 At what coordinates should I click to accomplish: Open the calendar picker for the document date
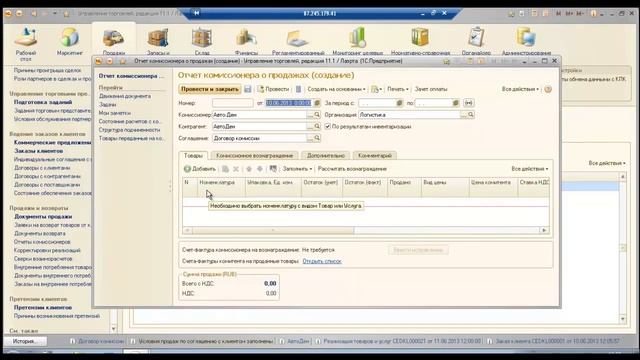(x=317, y=103)
